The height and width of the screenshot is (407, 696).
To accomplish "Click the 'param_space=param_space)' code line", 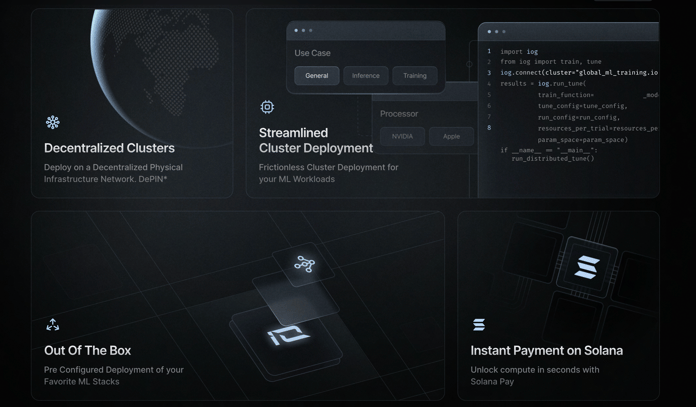I will [582, 140].
